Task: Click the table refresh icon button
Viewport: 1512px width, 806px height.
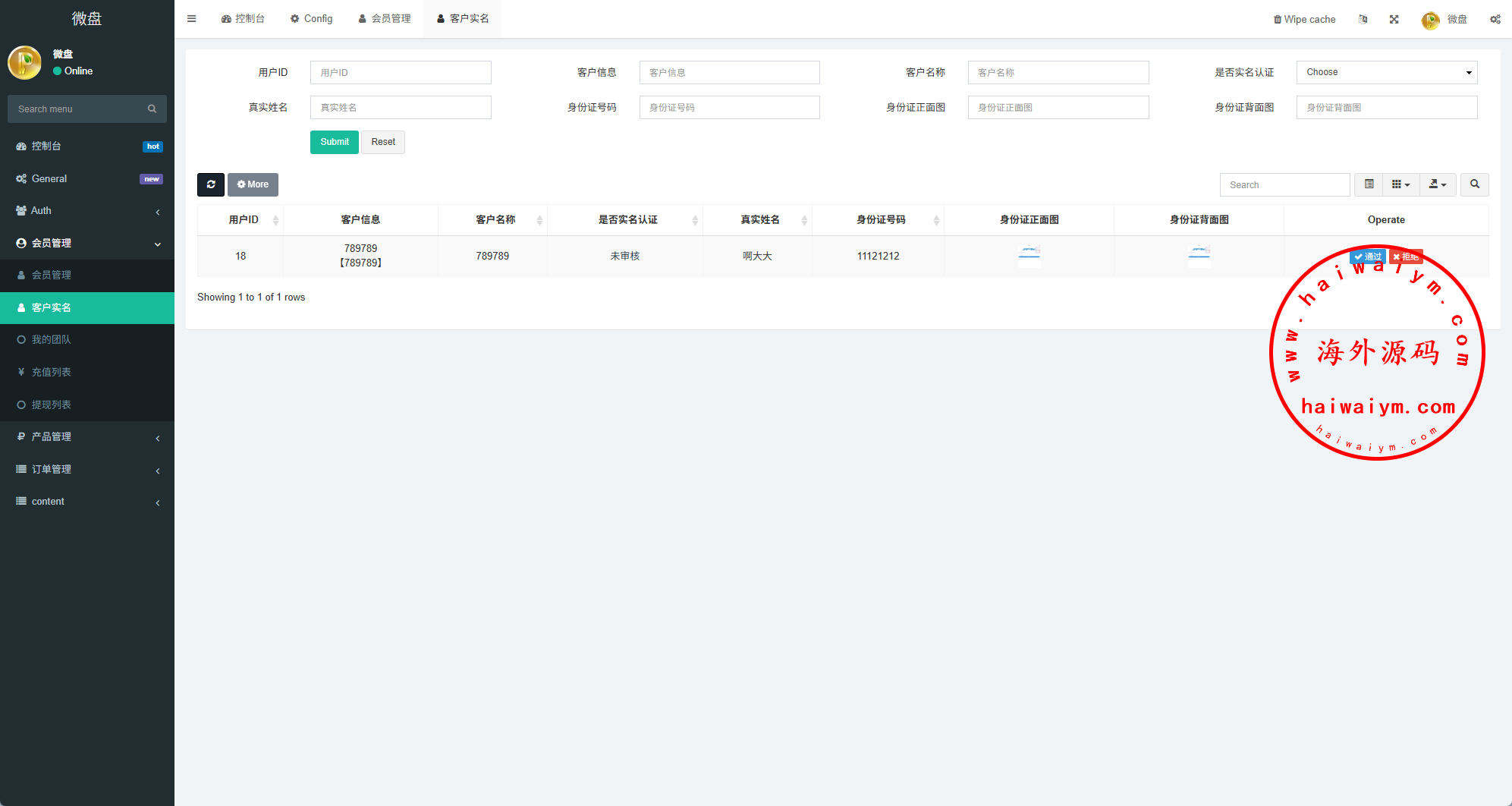Action: [x=211, y=184]
